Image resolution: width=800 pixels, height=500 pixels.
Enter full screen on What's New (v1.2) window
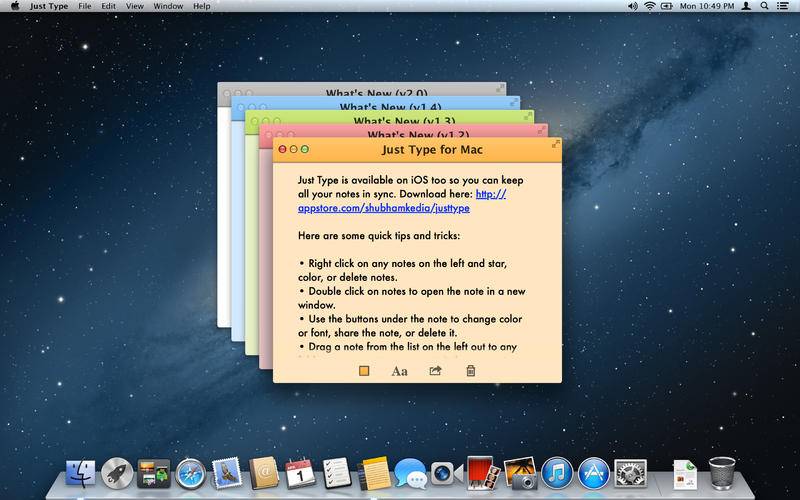coord(542,130)
